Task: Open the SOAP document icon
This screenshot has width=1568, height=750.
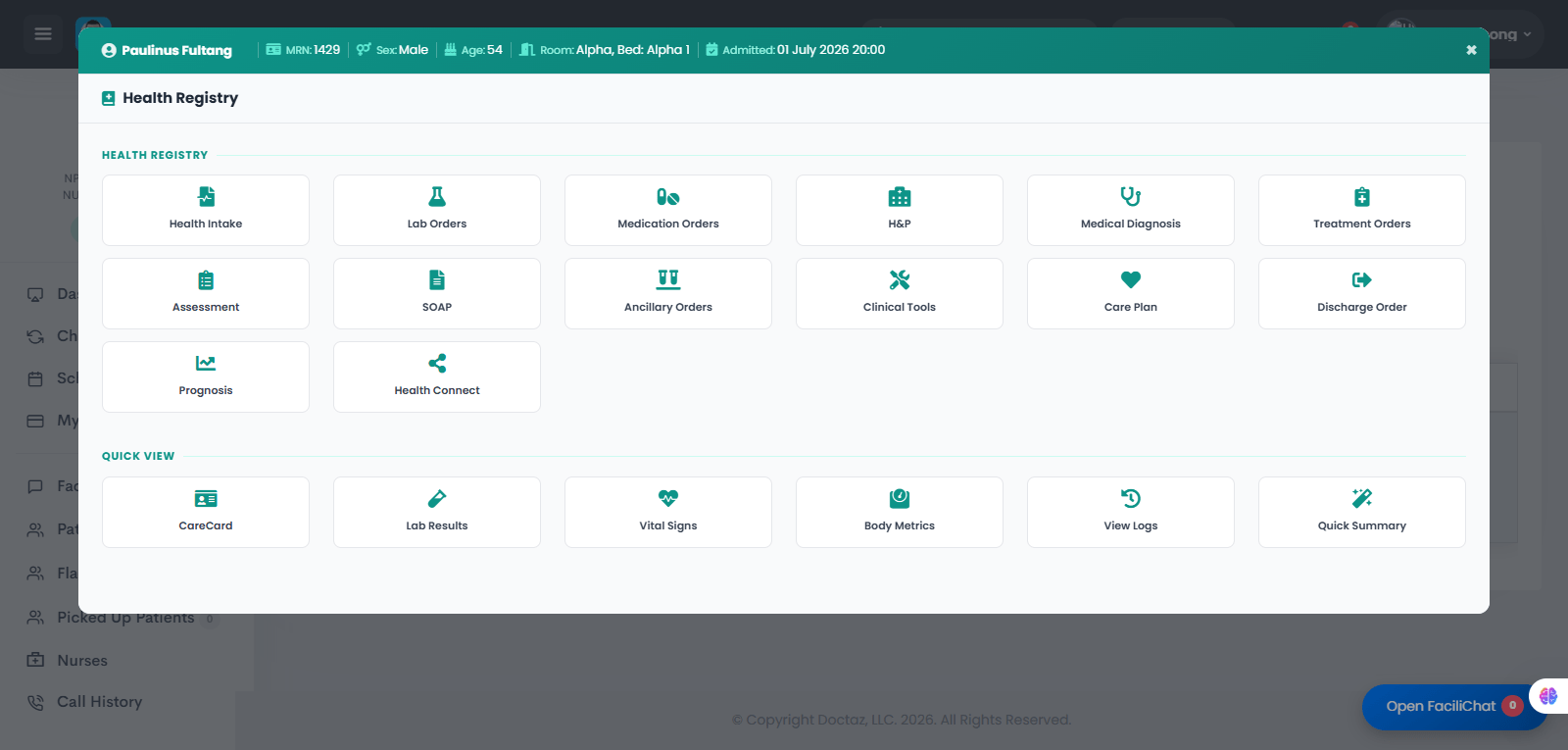Action: pos(437,280)
